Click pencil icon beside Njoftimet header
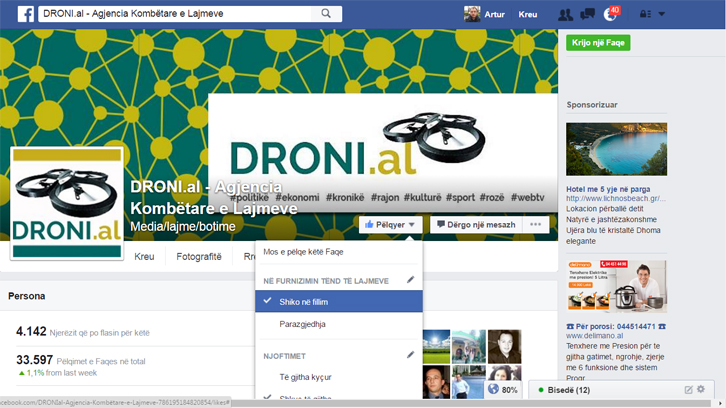726x408 pixels. click(410, 354)
